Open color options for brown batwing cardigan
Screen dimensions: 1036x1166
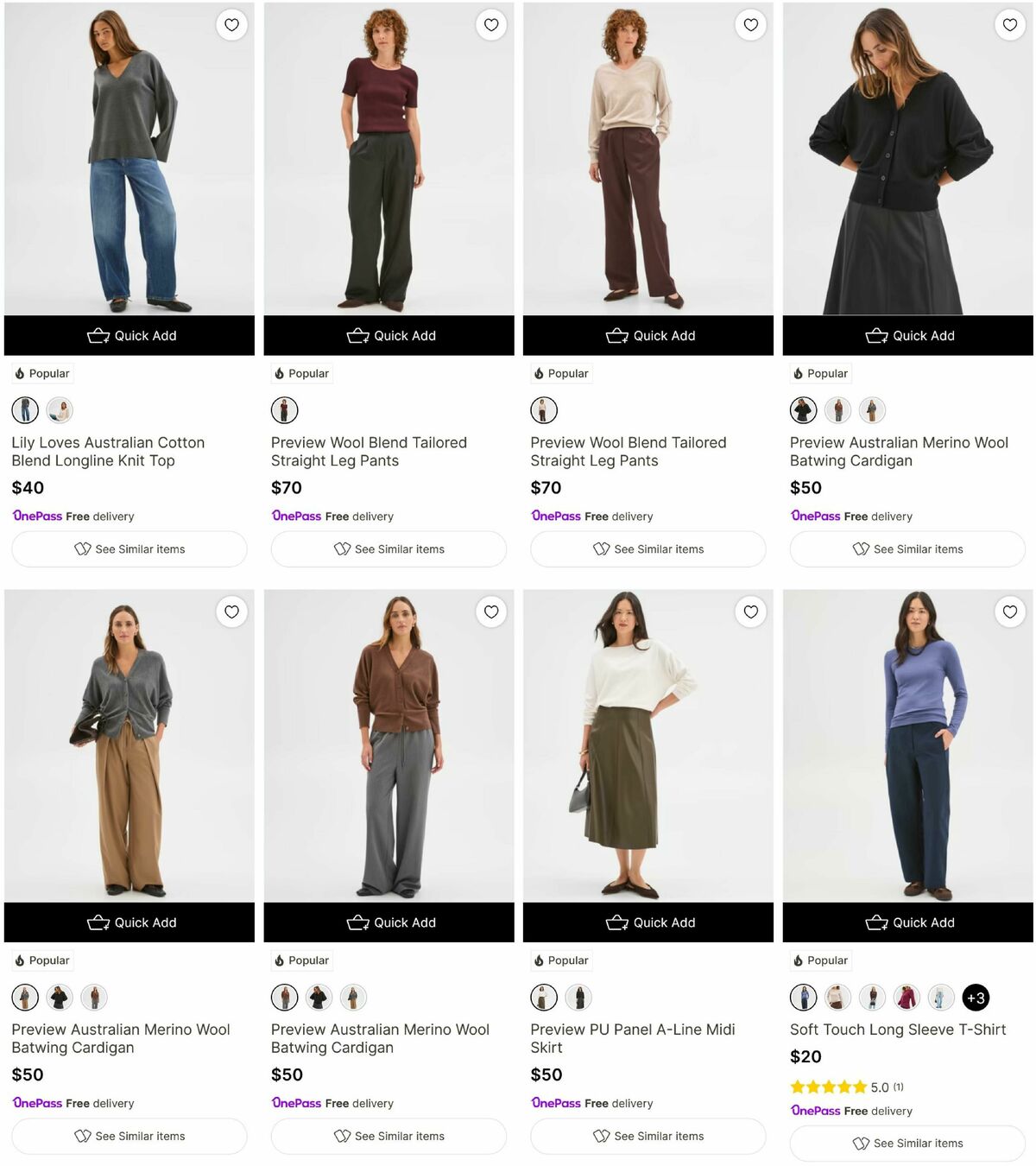tap(285, 997)
